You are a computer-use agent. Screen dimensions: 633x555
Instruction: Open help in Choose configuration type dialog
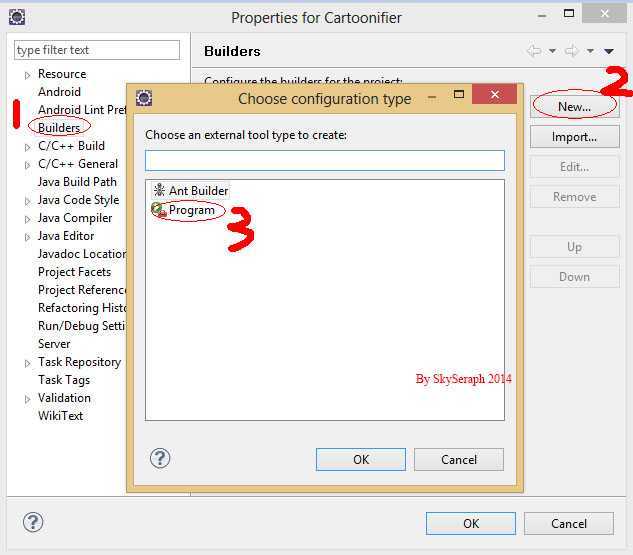(x=160, y=458)
